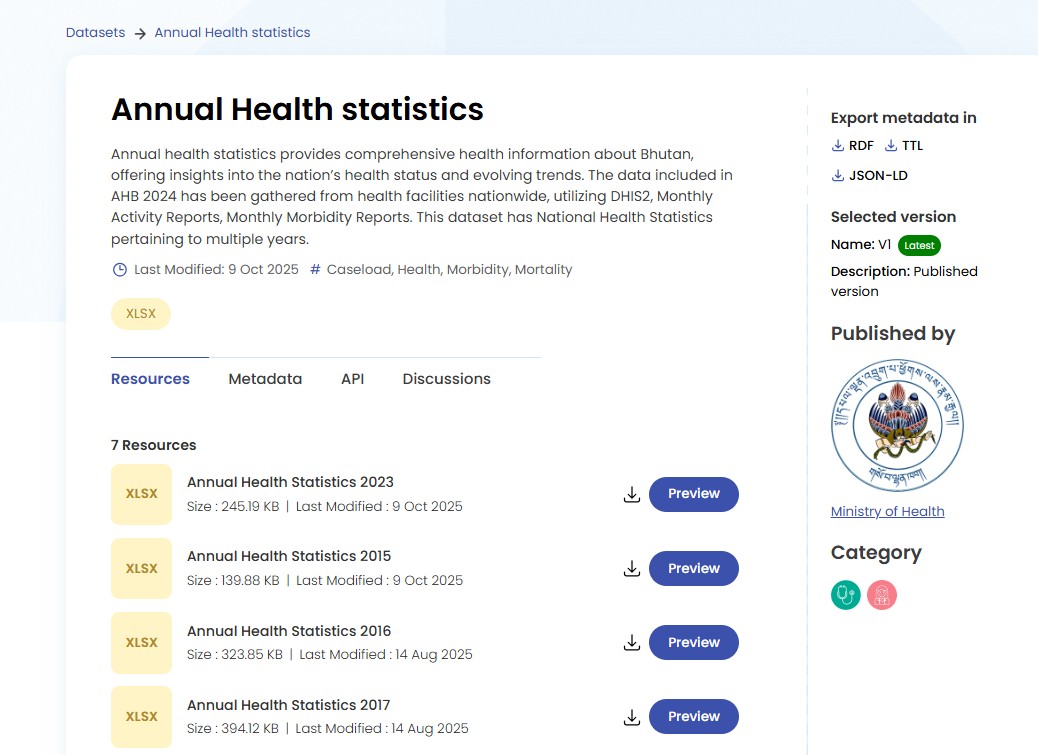Viewport: 1038px width, 755px height.
Task: Preview Annual Health Statistics 2017
Action: point(694,716)
